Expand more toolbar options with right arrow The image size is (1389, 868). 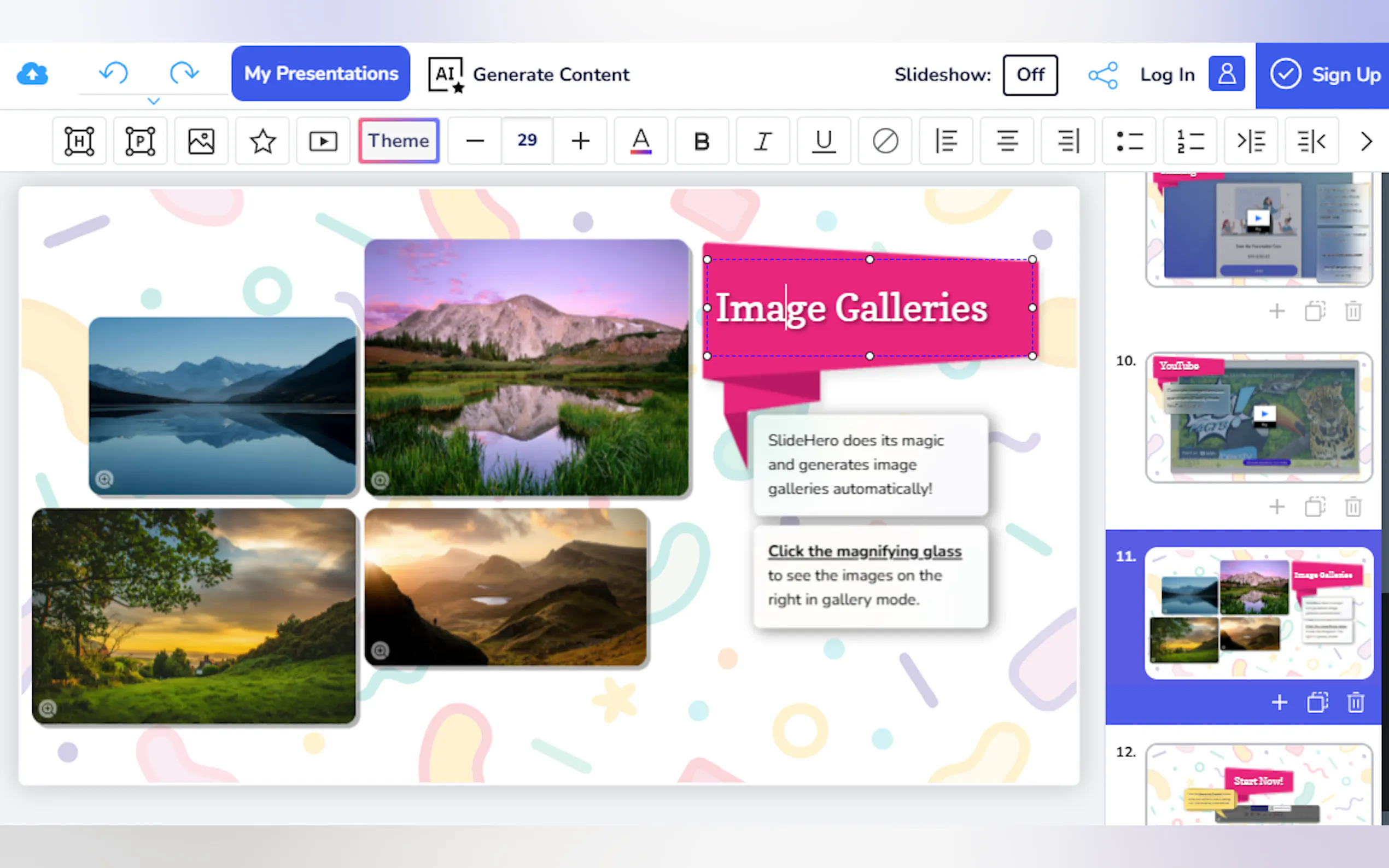[1366, 141]
